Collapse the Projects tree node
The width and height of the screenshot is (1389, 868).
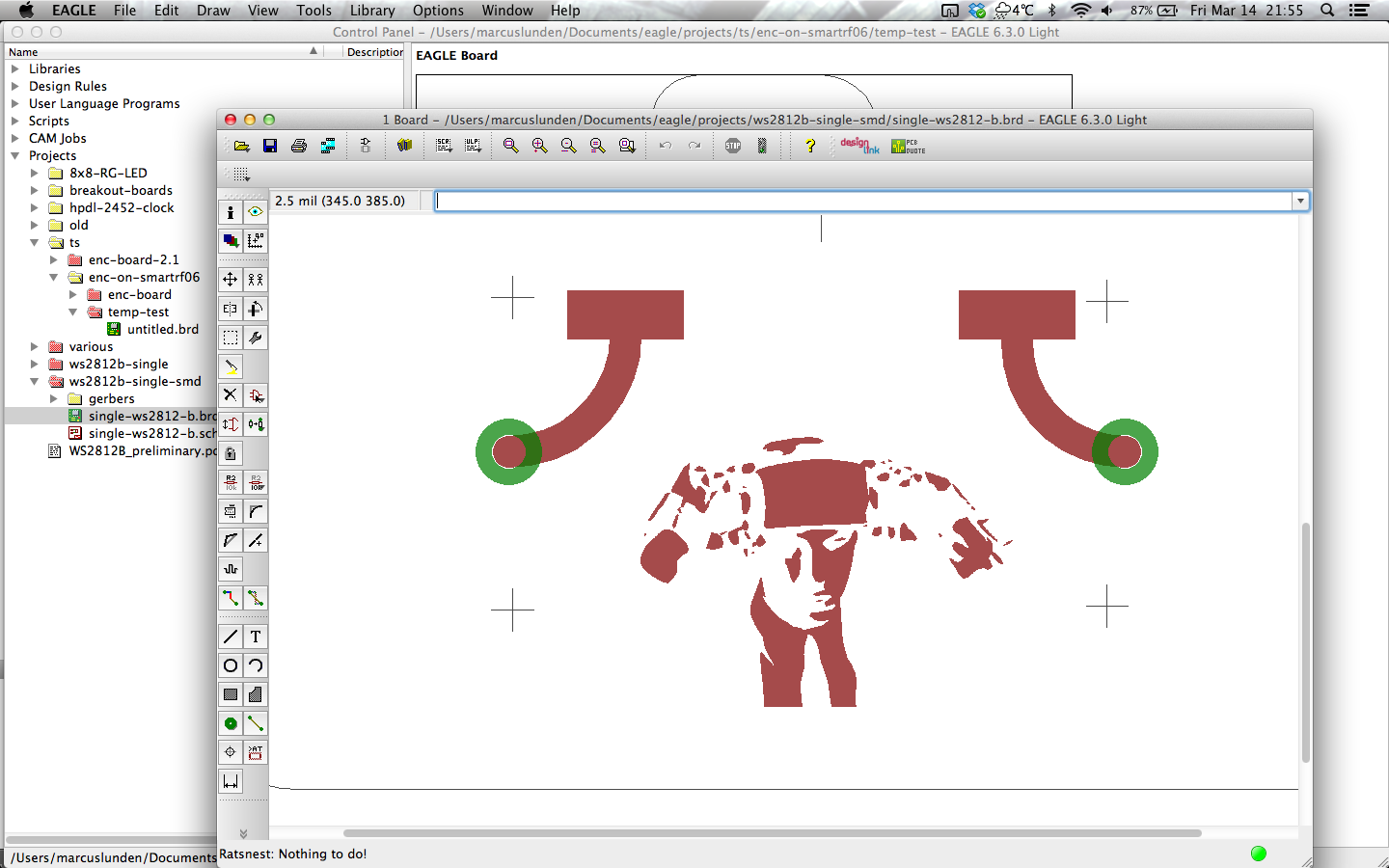click(x=14, y=155)
